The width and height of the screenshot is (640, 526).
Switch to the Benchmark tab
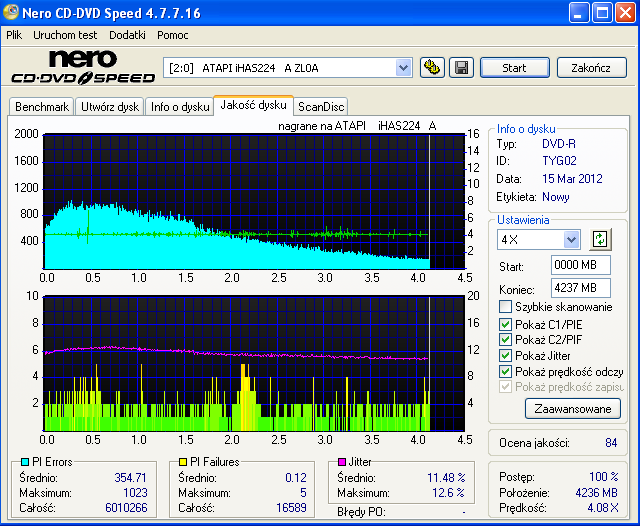(x=42, y=107)
